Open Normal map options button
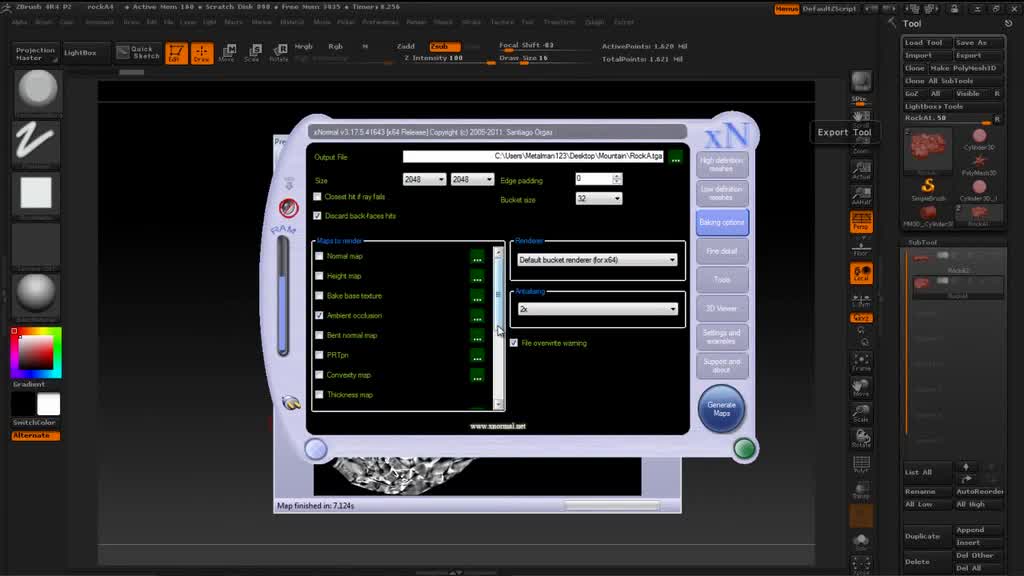This screenshot has width=1024, height=576. (477, 257)
